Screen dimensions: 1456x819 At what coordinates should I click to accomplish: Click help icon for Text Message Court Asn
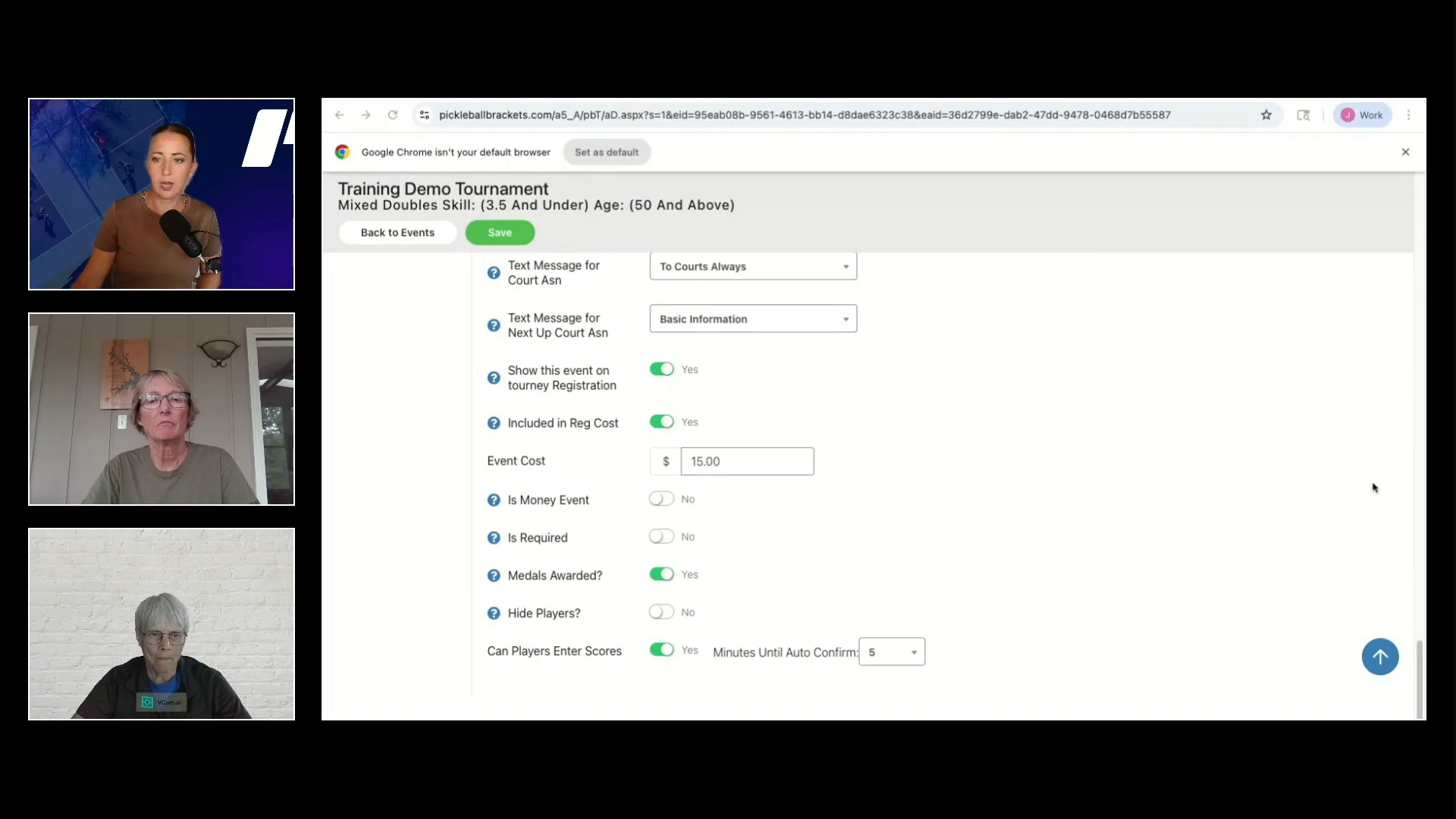(x=494, y=273)
